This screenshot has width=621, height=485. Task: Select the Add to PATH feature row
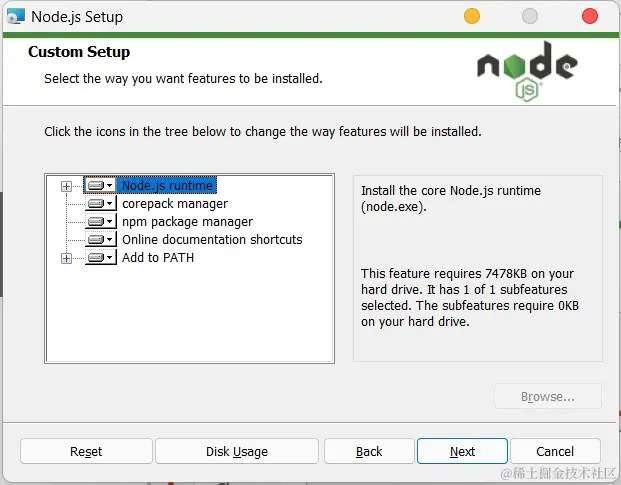pos(158,258)
